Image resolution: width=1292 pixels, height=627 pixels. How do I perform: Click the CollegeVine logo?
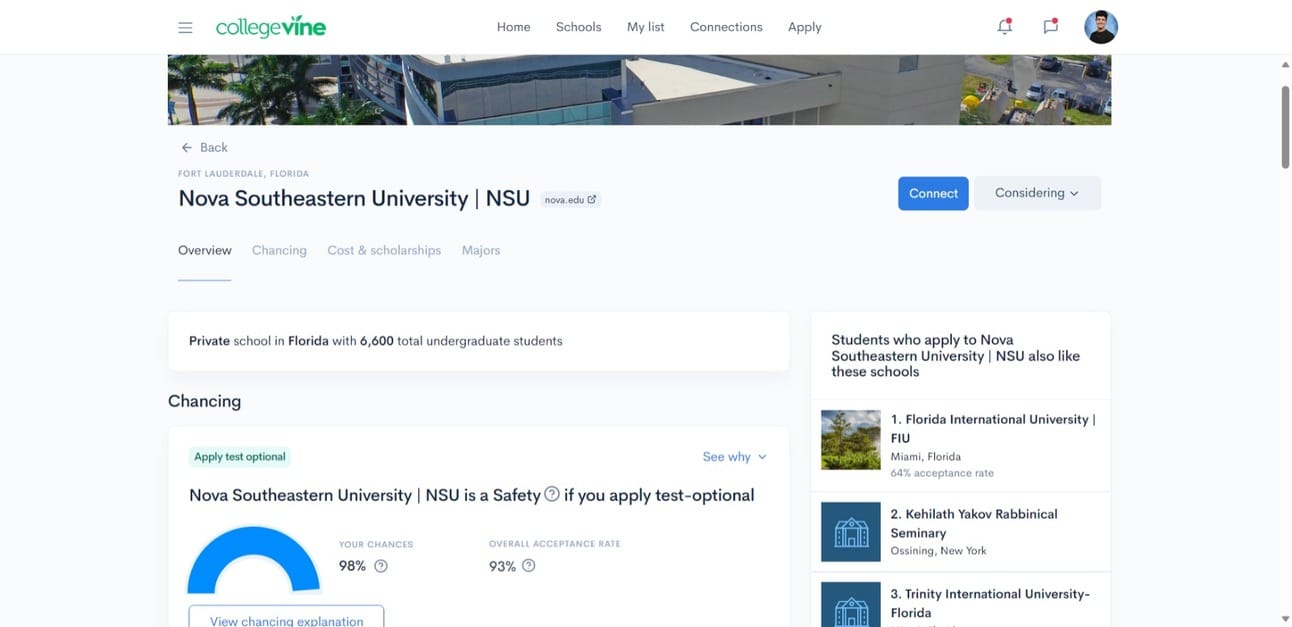pos(271,27)
